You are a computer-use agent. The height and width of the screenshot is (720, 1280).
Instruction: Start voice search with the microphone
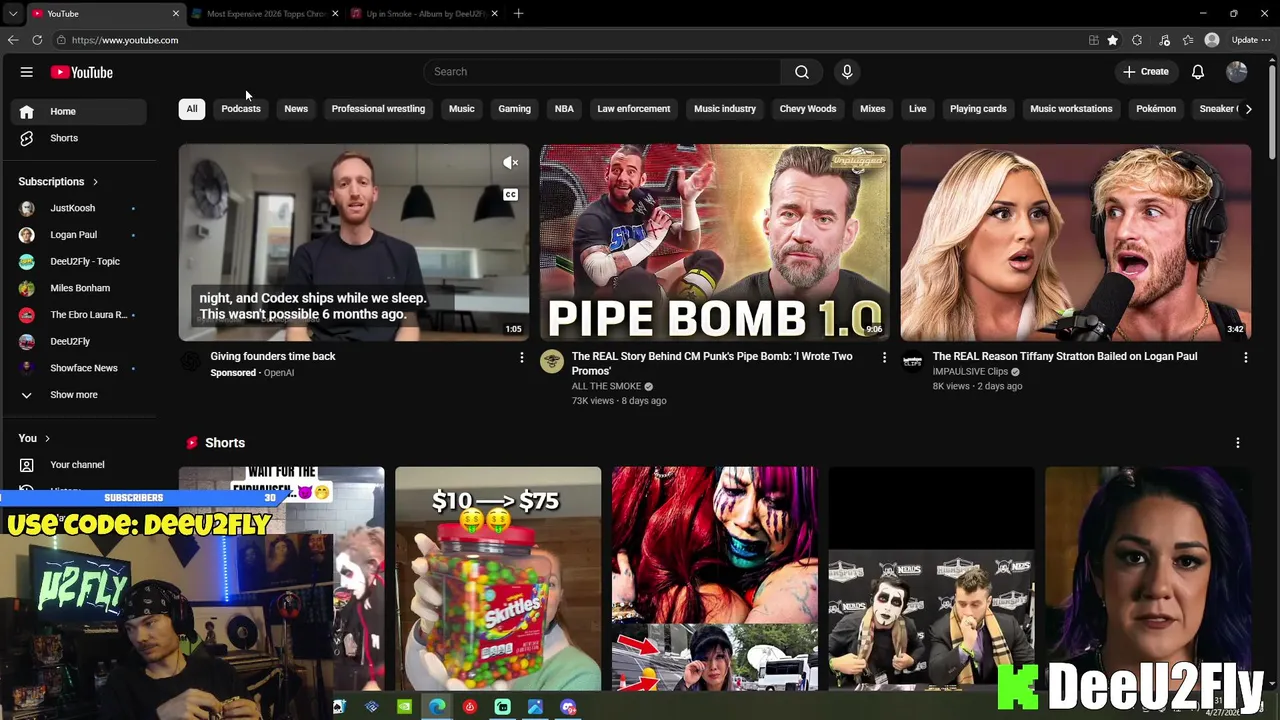847,72
